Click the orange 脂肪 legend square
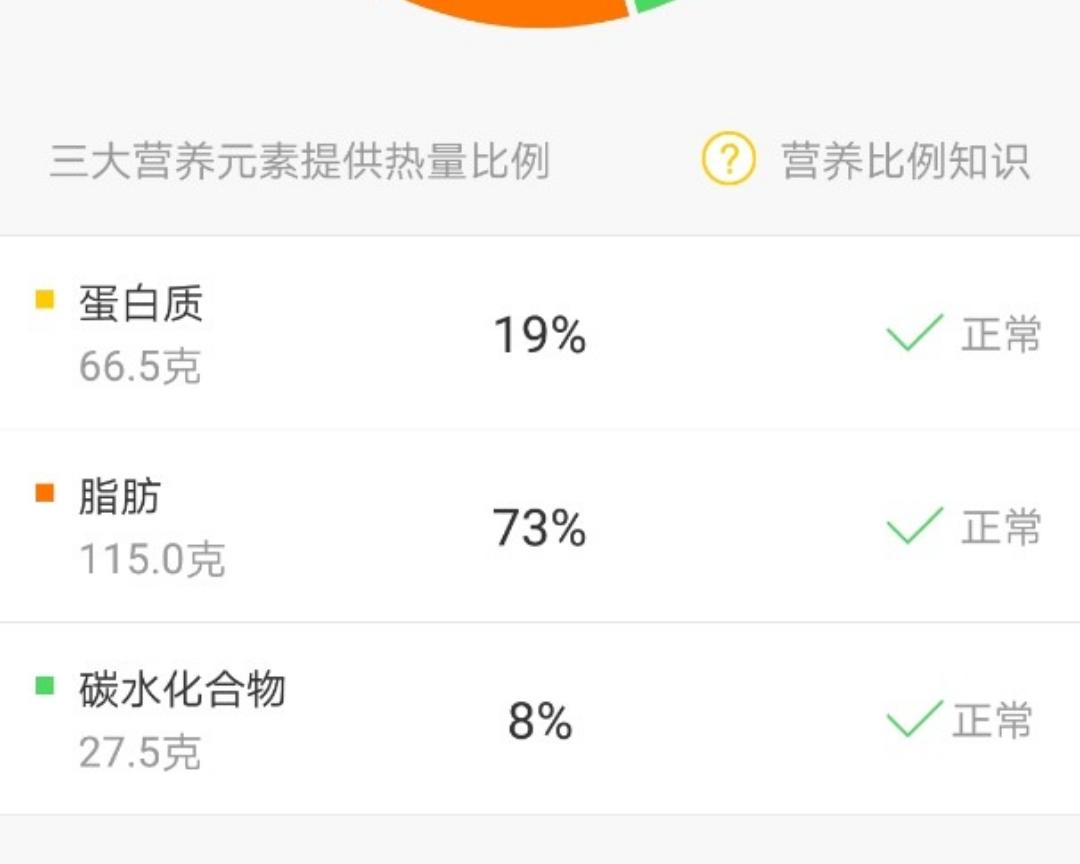 (x=44, y=493)
